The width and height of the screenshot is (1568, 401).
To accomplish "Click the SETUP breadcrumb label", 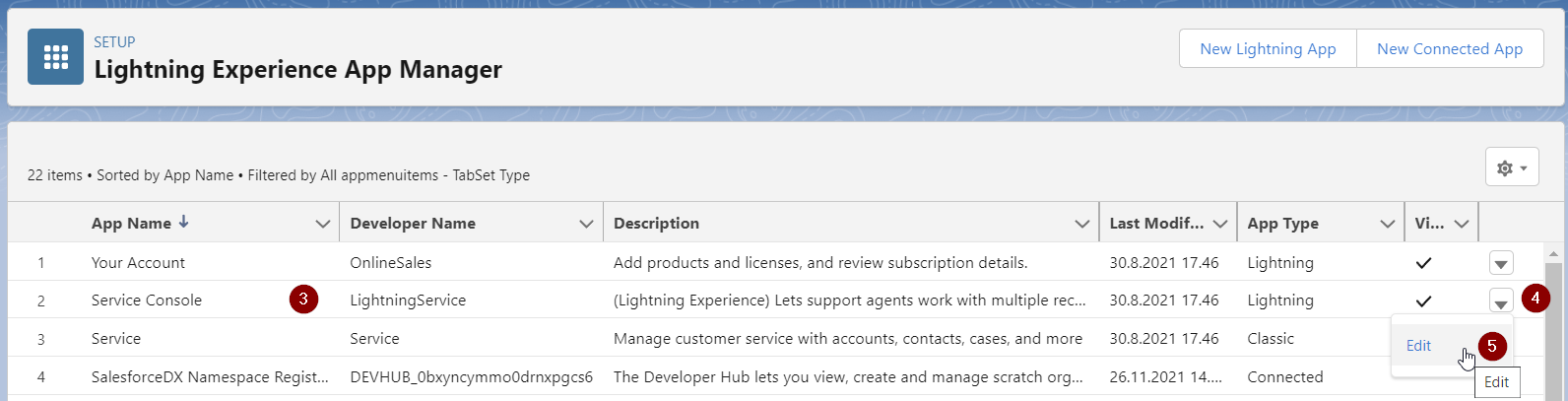I will coord(114,42).
